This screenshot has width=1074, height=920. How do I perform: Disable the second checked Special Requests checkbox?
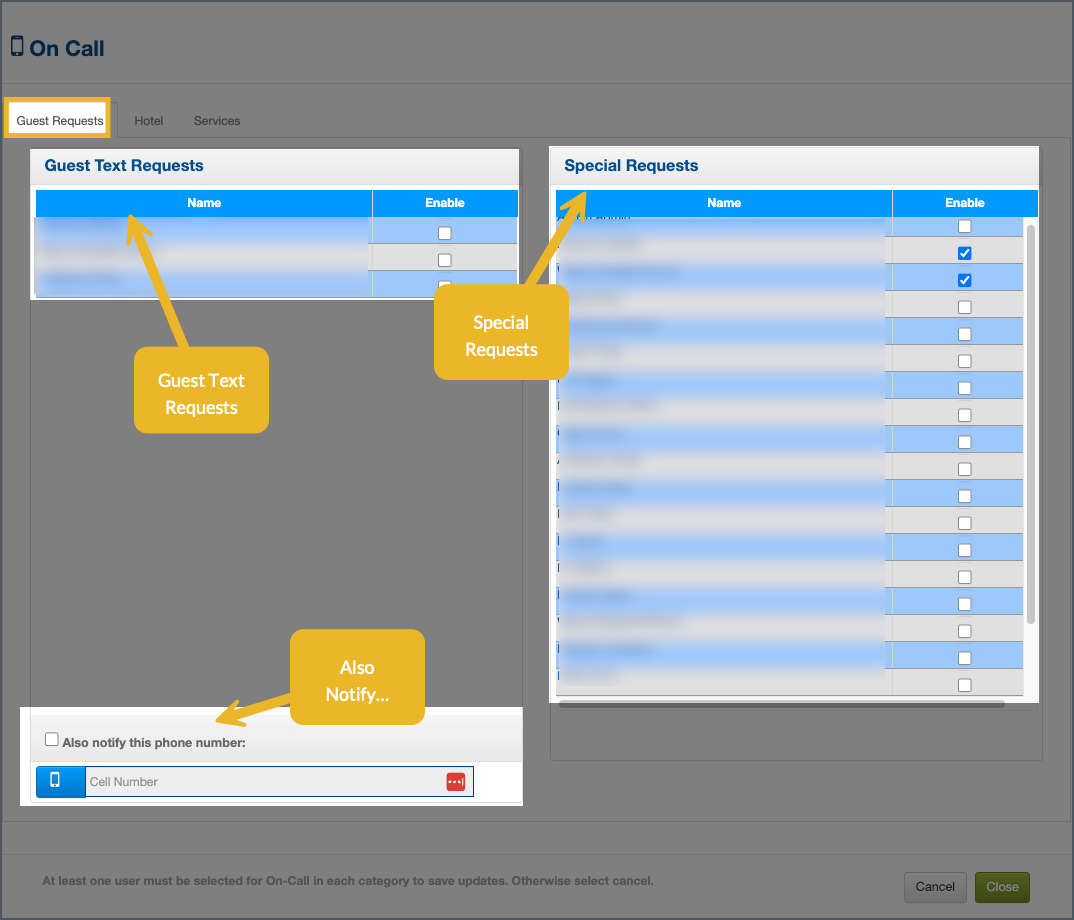[x=965, y=280]
